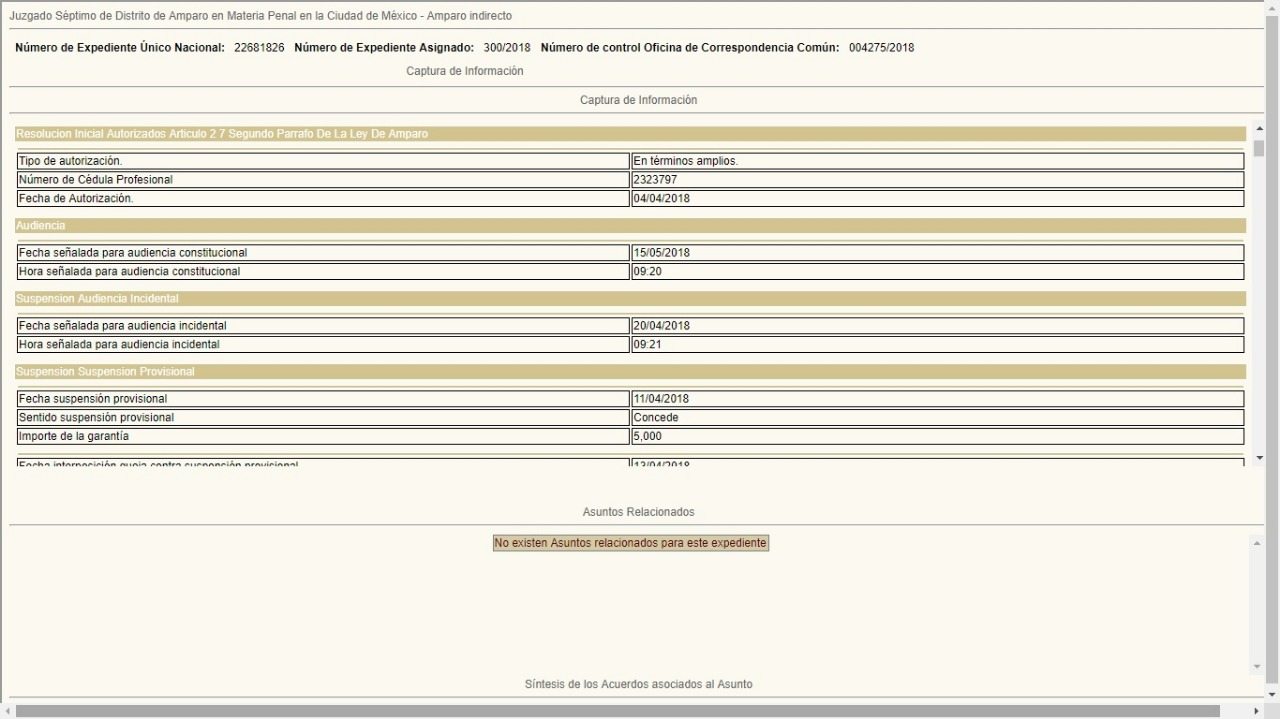Select audiencia constitucional date 15/05/2018
1280x719 pixels.
[x=937, y=253]
